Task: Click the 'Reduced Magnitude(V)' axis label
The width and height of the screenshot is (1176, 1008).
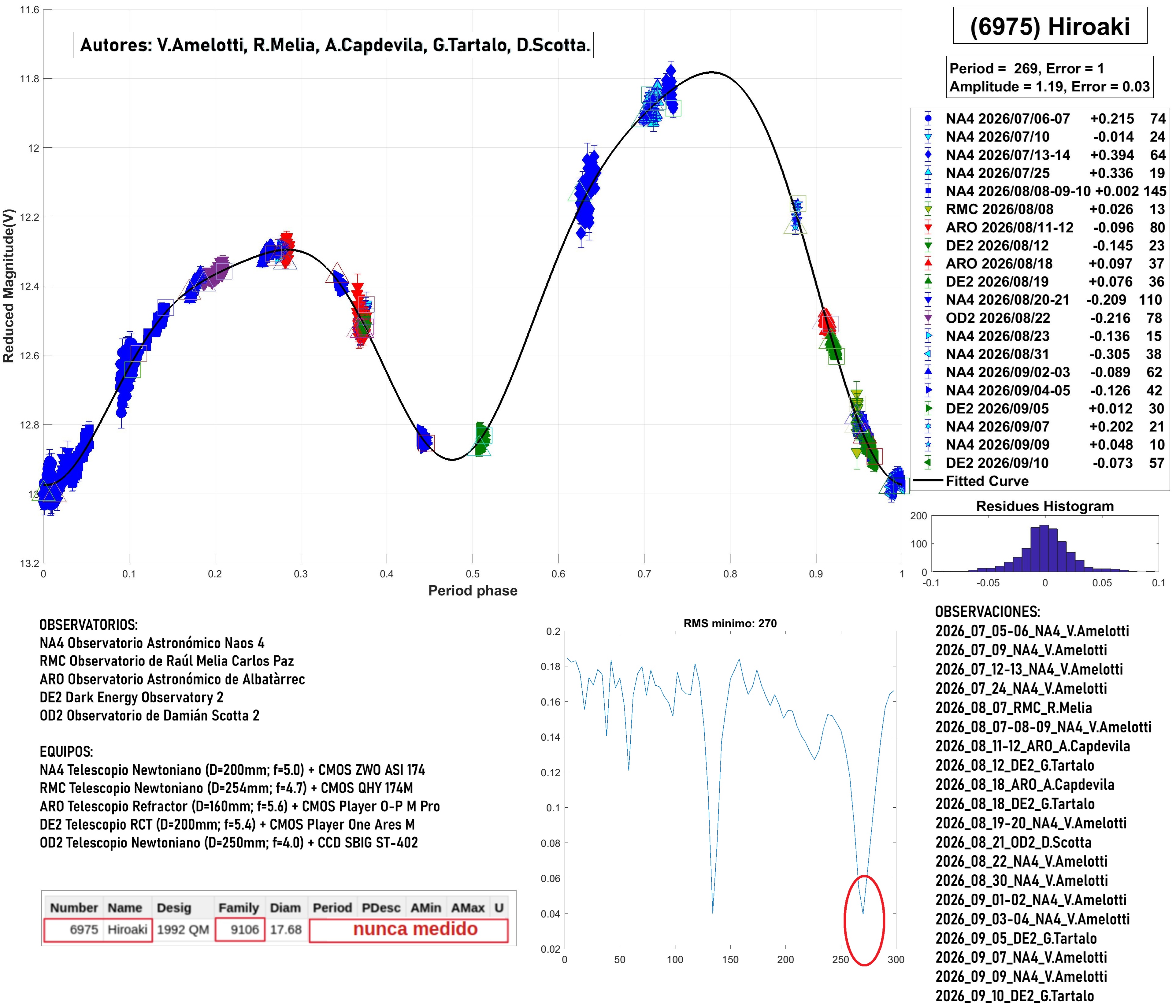Action: tap(8, 286)
